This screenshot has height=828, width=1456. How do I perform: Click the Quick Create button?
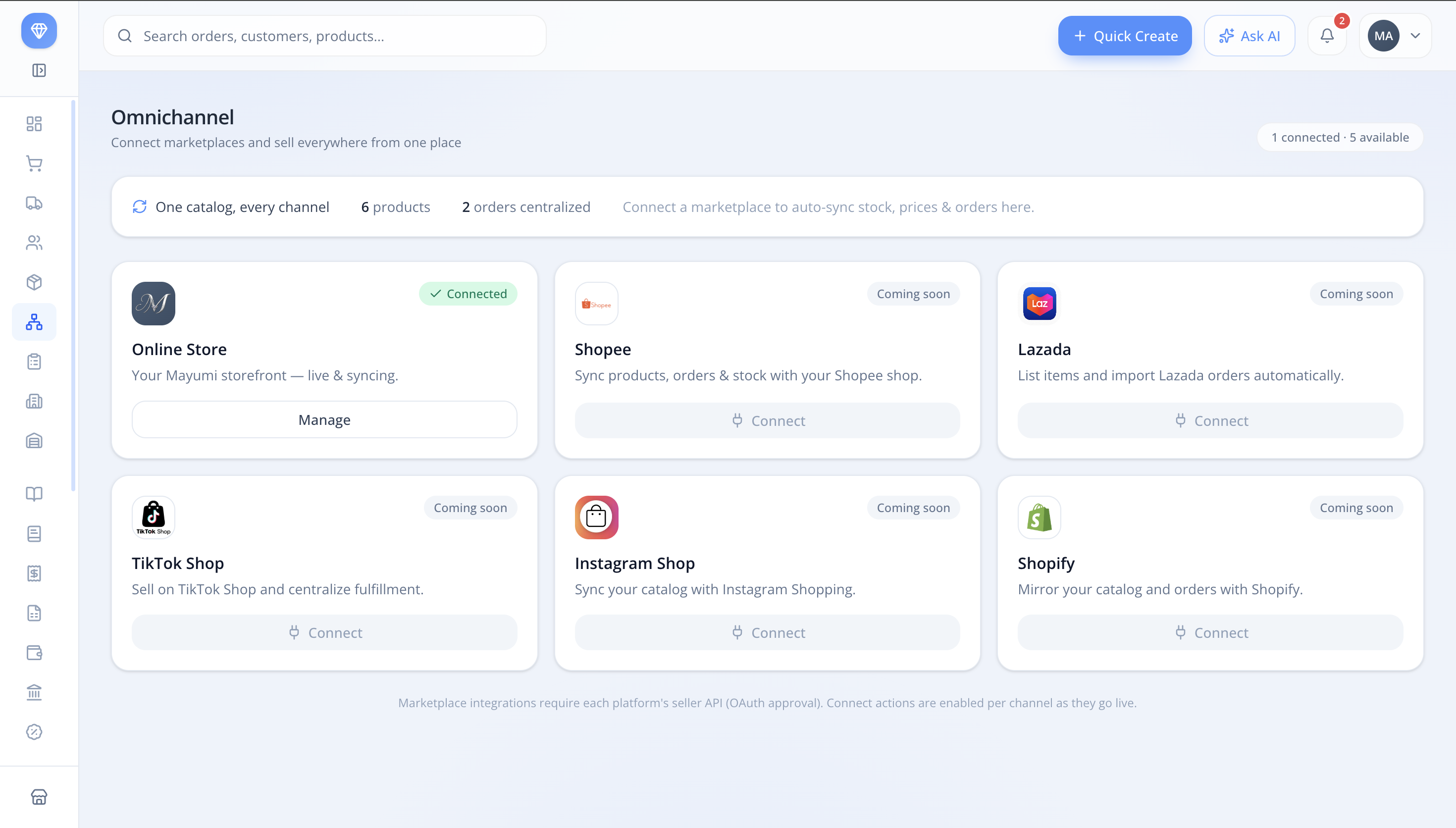tap(1125, 36)
